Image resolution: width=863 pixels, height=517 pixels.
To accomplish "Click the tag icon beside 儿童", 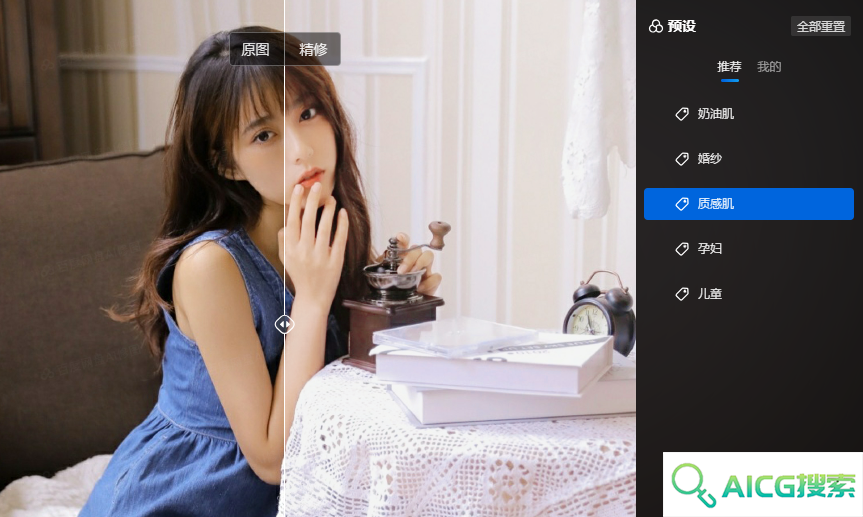I will (682, 294).
